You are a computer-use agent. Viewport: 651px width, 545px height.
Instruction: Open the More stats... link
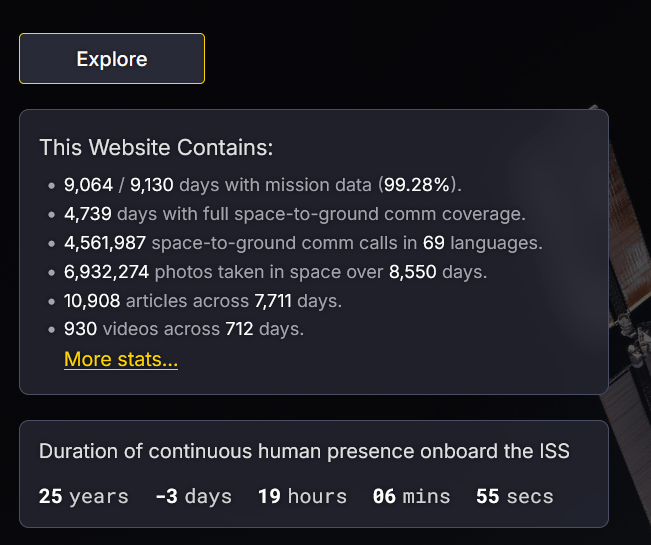pyautogui.click(x=121, y=360)
